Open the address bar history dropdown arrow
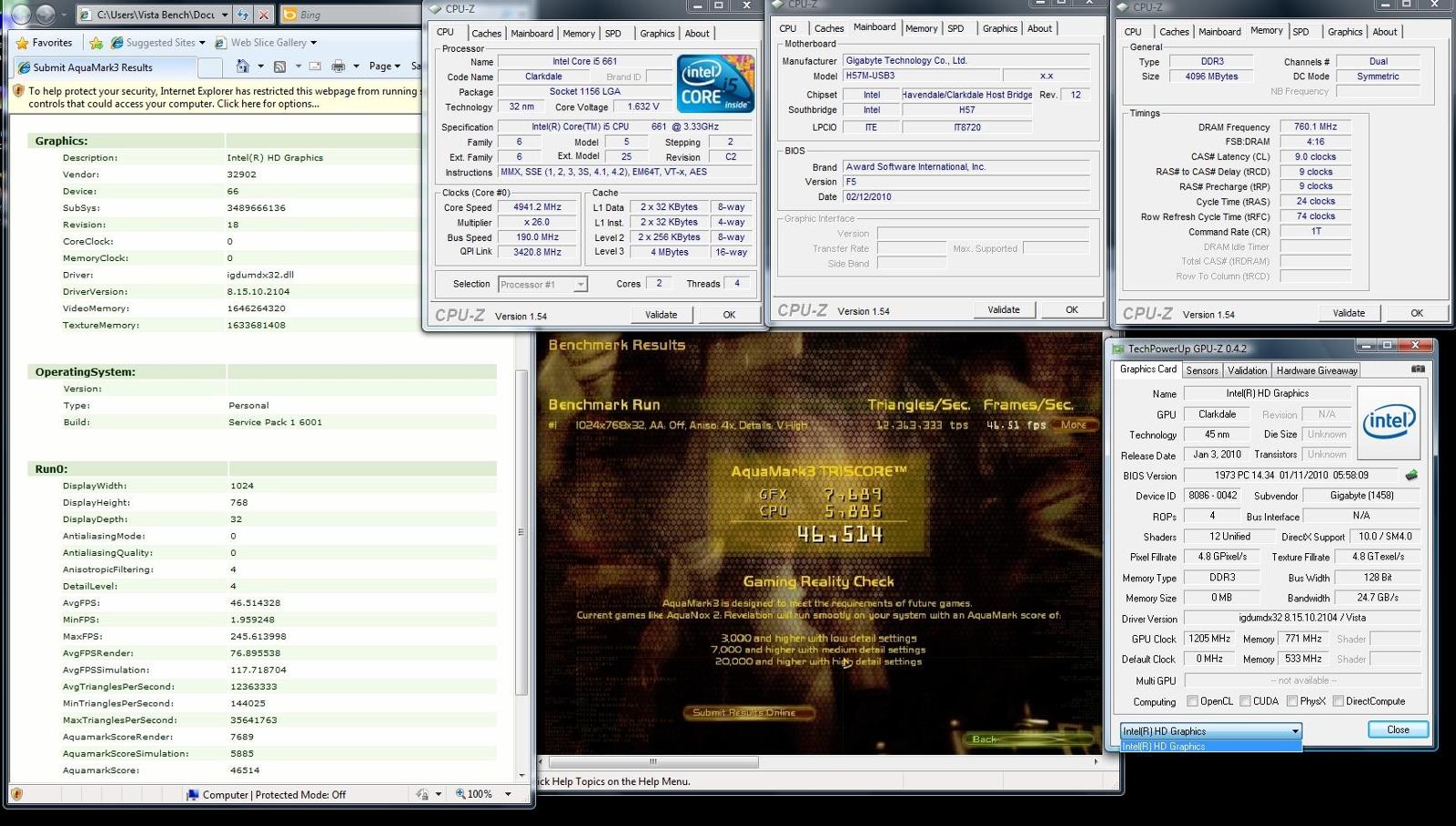This screenshot has width=1456, height=826. (x=224, y=15)
